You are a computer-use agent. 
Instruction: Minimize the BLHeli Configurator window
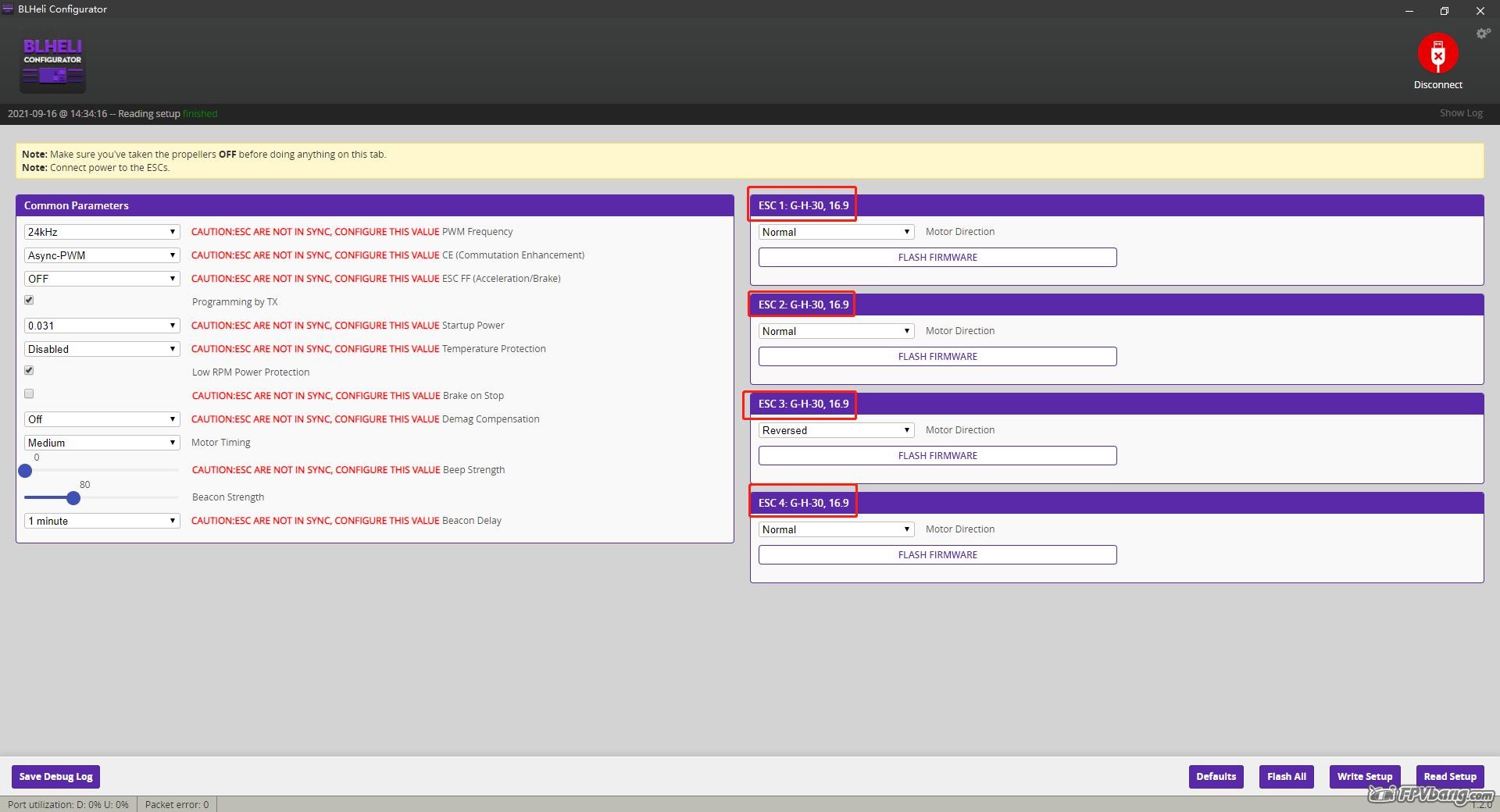click(x=1409, y=10)
